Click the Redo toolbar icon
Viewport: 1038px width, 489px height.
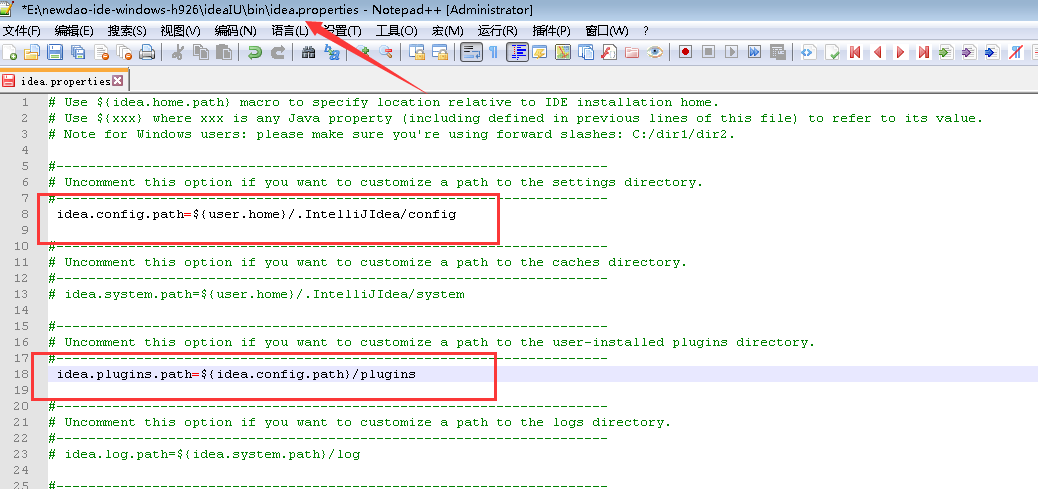[x=278, y=52]
